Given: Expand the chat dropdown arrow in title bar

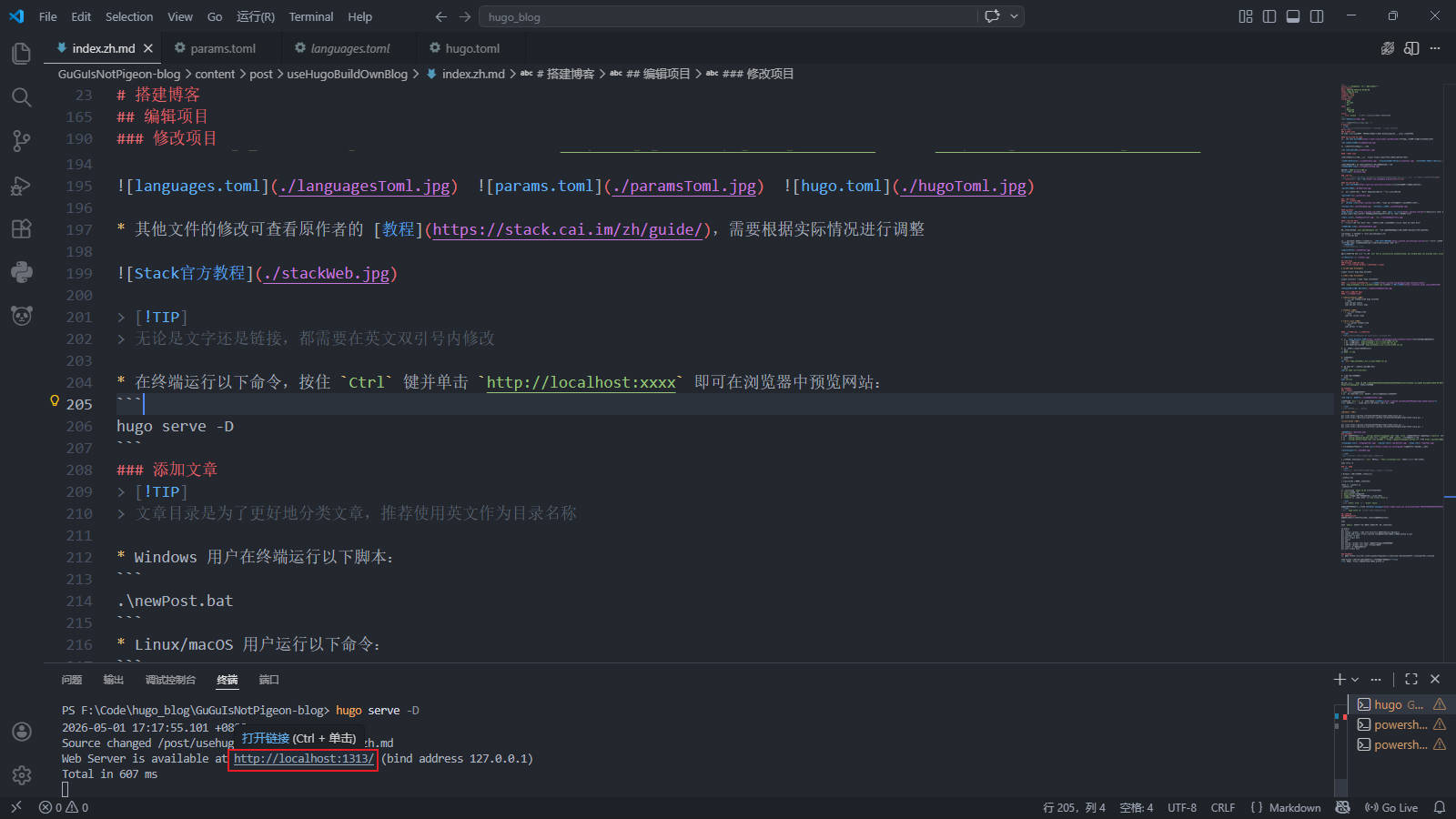Looking at the screenshot, I should pos(1014,16).
